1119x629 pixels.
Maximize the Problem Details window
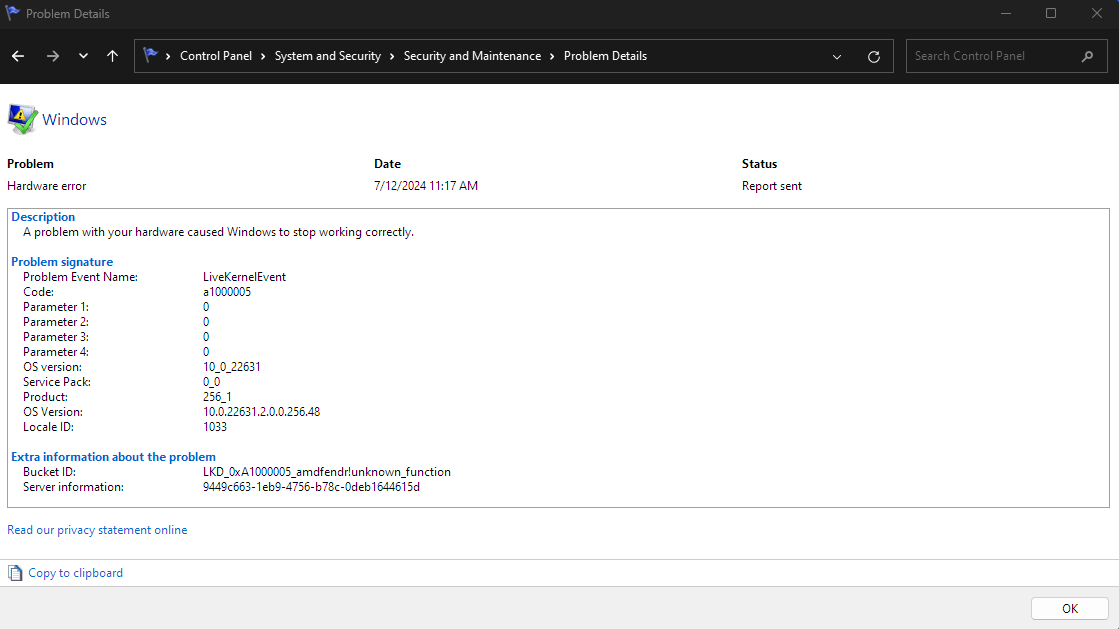click(1051, 14)
